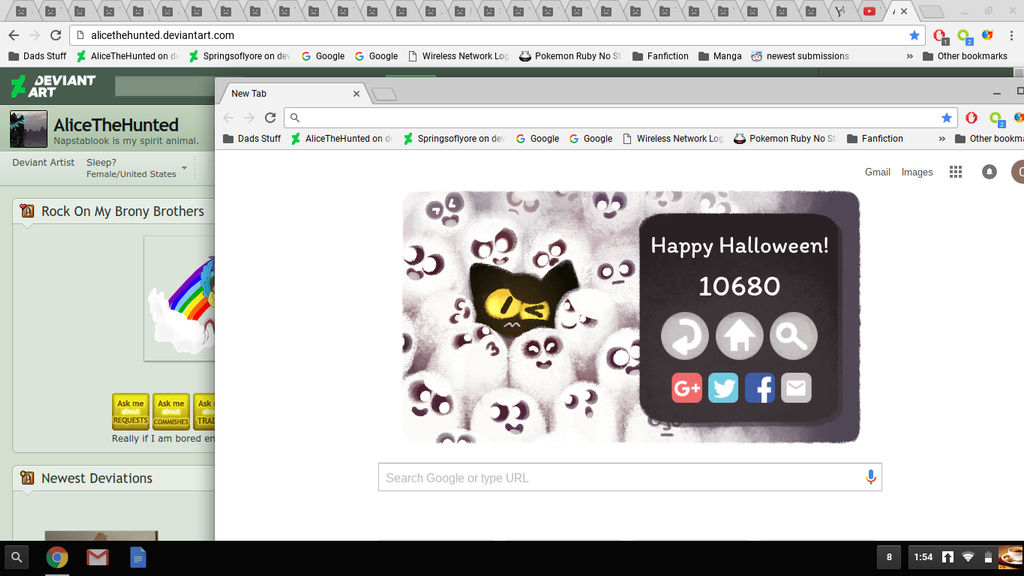Share the score by email icon
This screenshot has height=576, width=1024.
[796, 388]
